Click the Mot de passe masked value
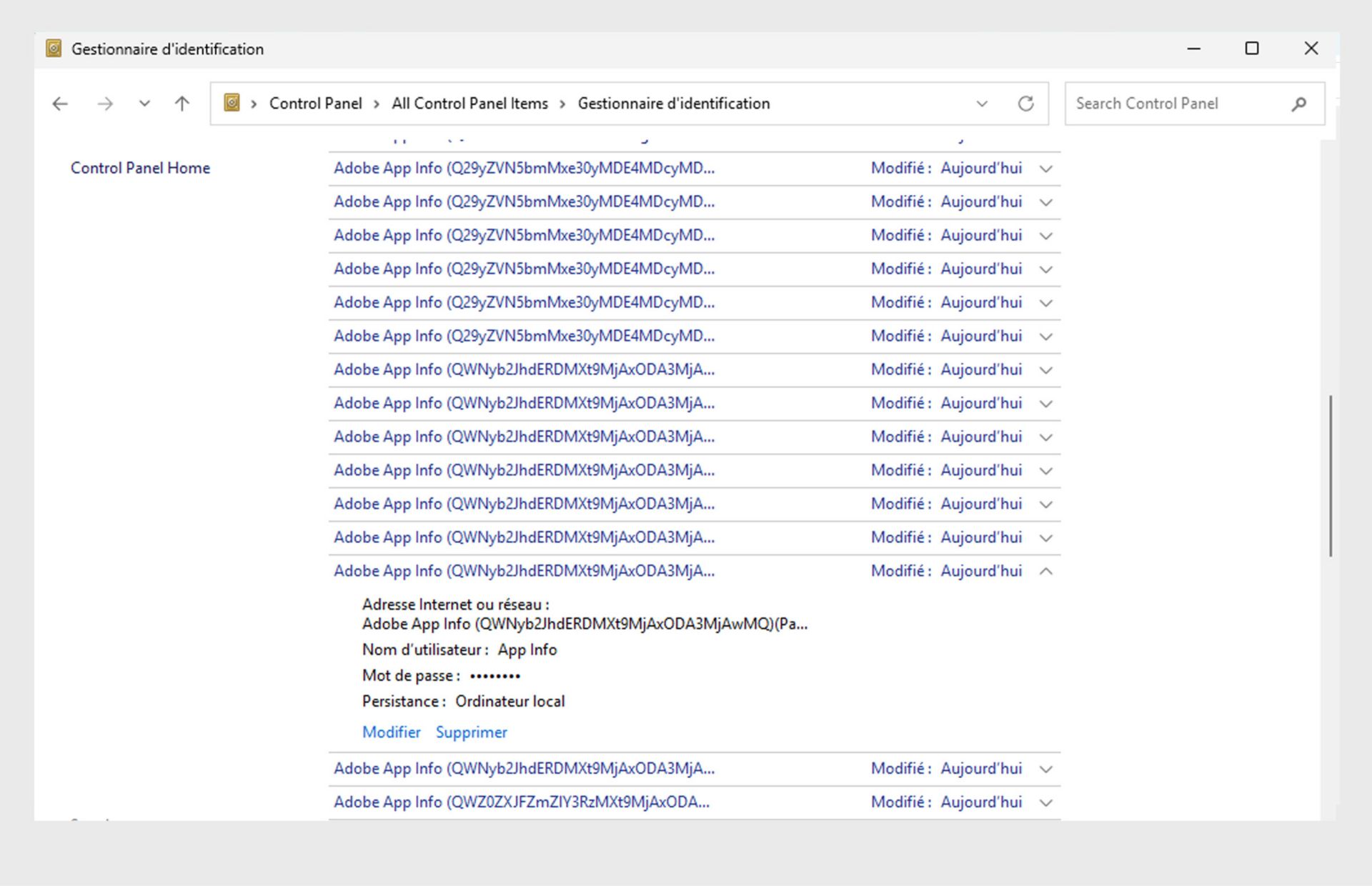1372x886 pixels. pos(495,676)
